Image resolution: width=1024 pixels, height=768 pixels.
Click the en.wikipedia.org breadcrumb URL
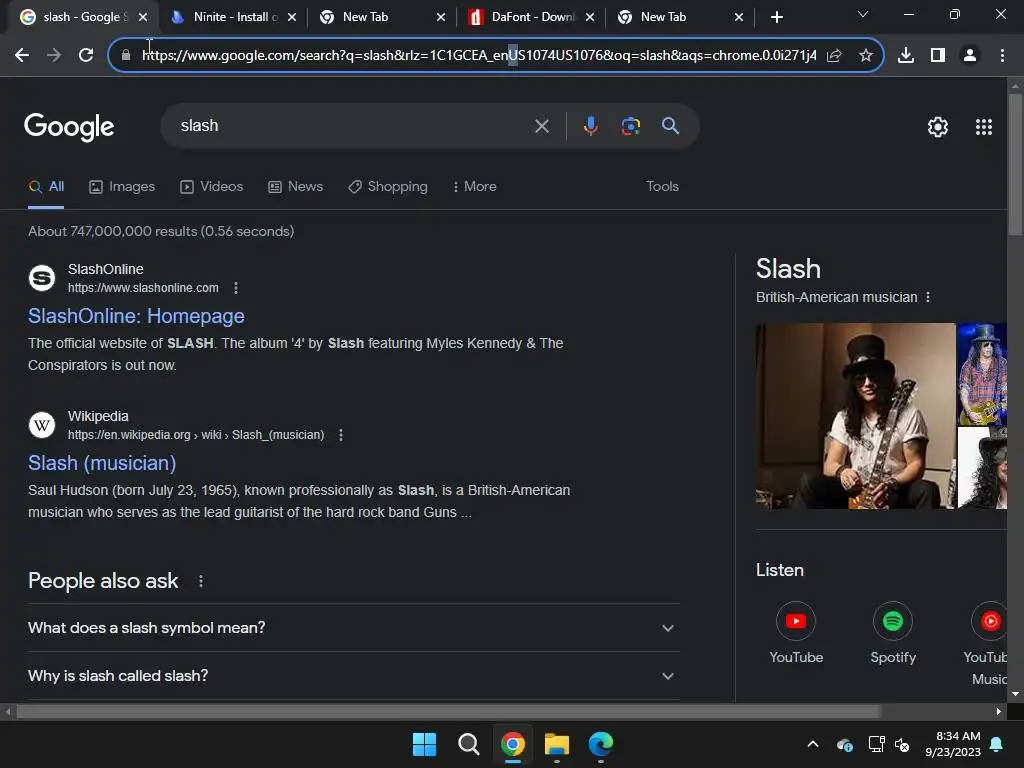point(196,435)
